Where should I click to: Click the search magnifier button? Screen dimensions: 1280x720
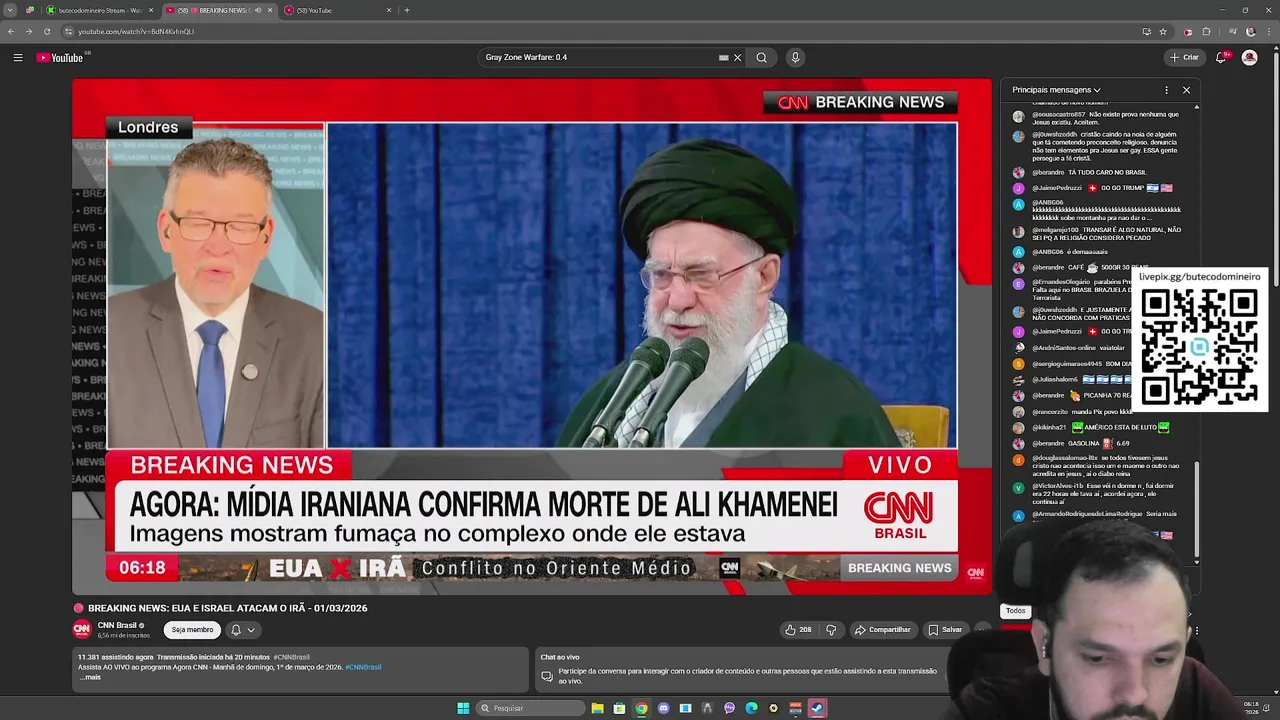coord(762,57)
